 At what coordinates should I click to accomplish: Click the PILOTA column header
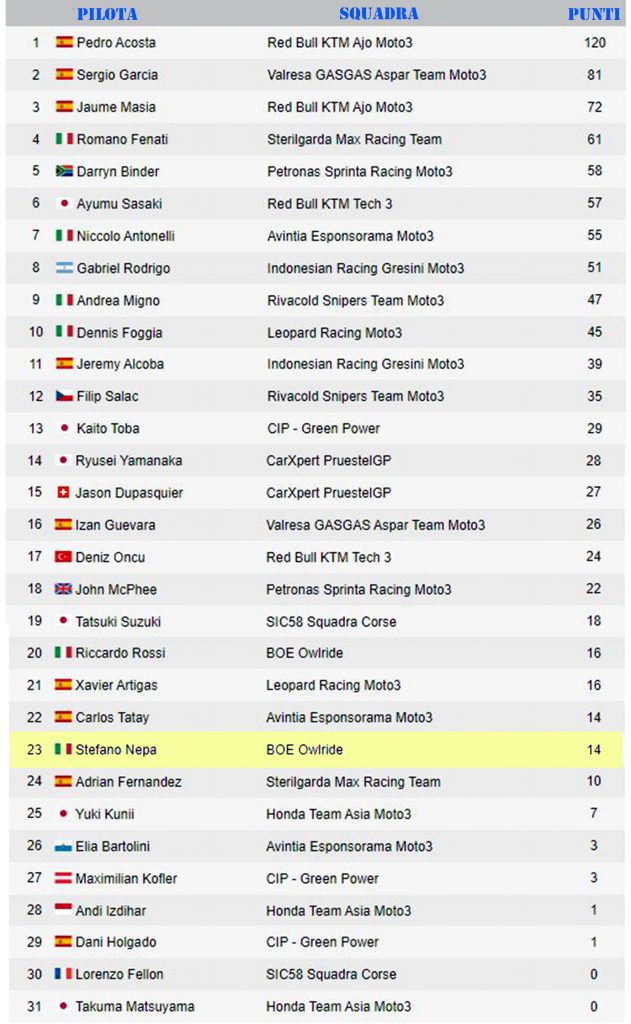107,14
